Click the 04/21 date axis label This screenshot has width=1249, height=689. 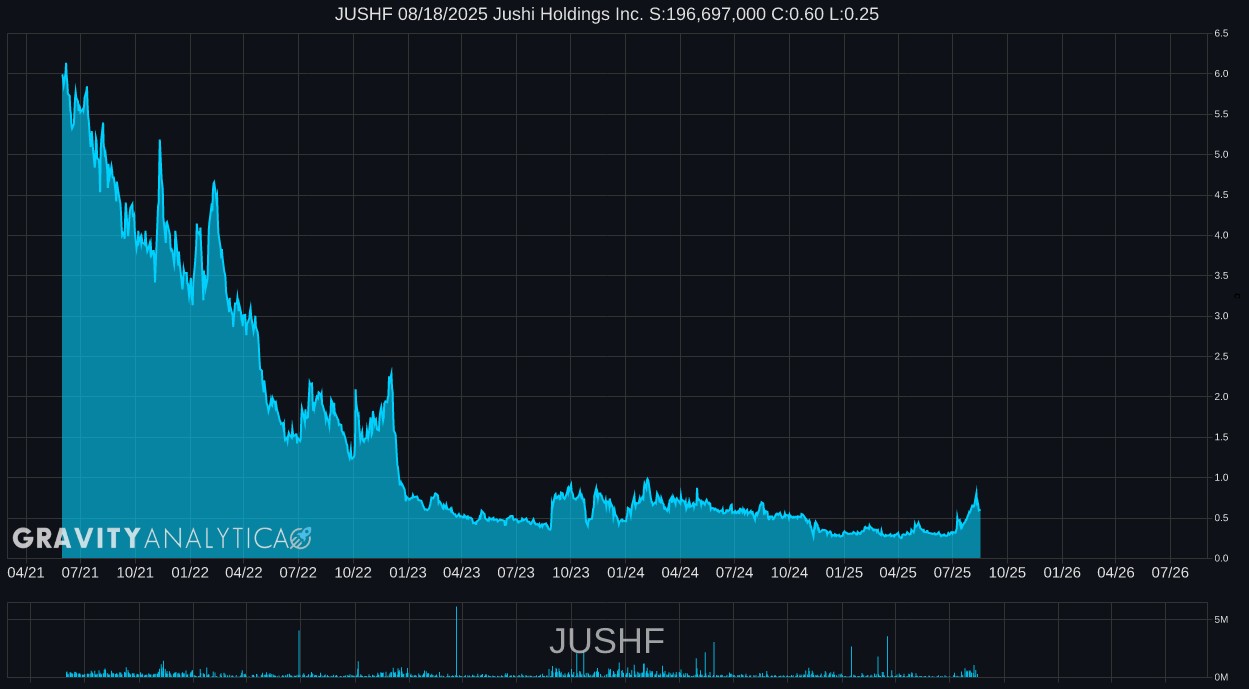pyautogui.click(x=26, y=572)
